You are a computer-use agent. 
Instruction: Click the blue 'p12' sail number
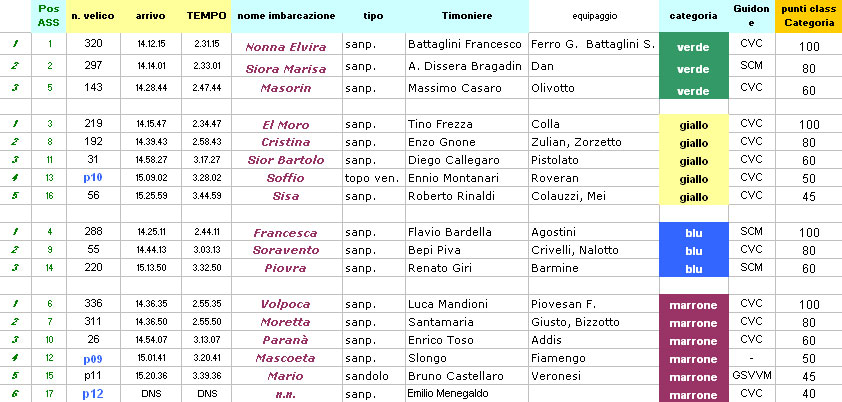[x=93, y=394]
